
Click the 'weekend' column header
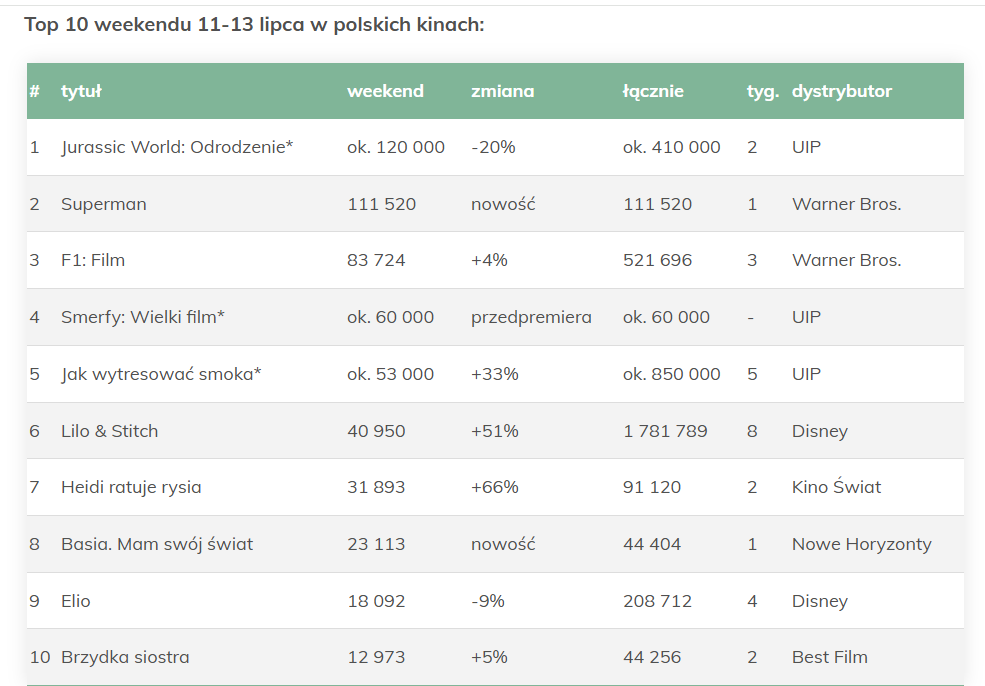point(385,91)
